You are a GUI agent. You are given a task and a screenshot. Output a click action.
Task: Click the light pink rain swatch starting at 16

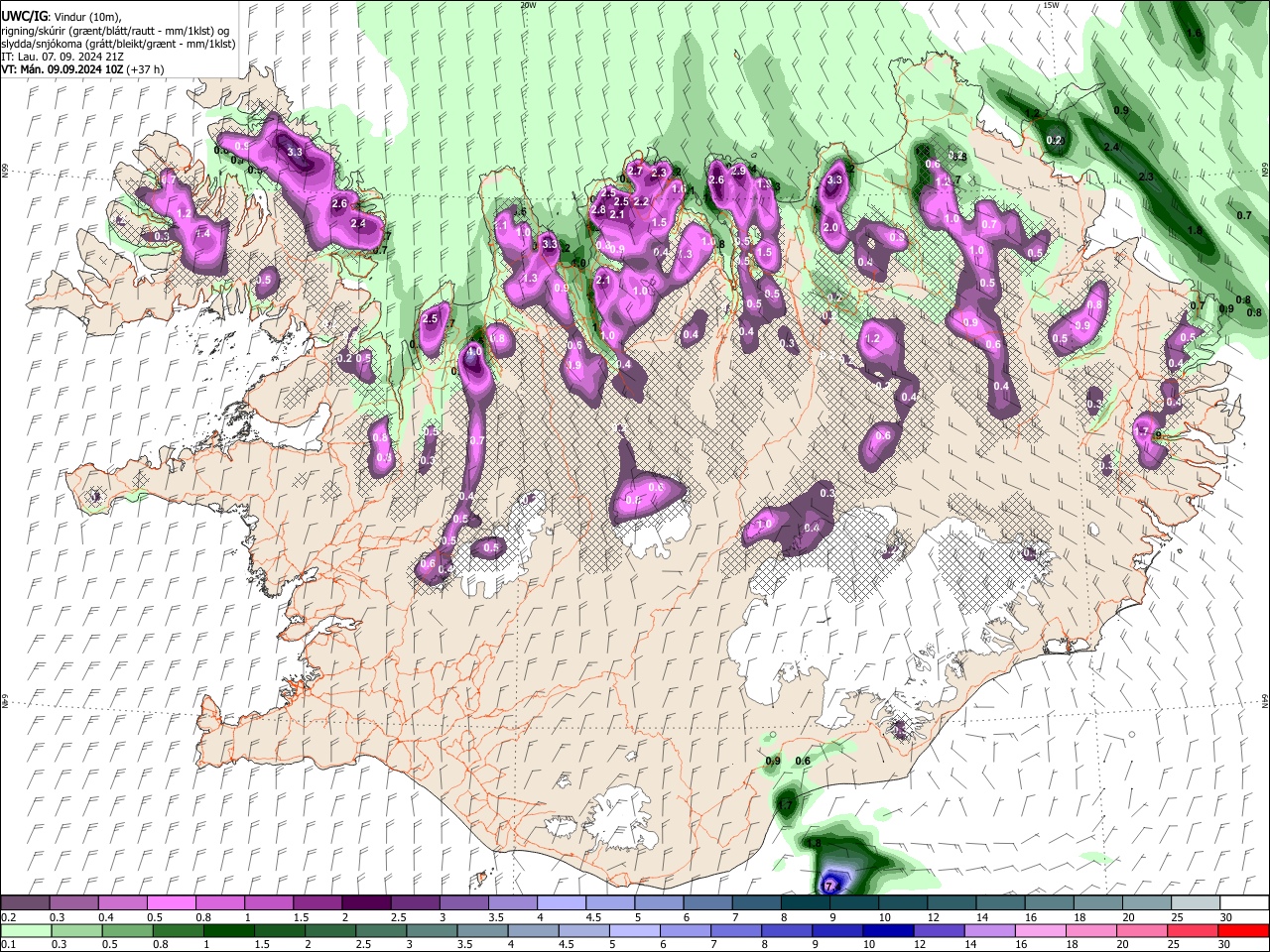tap(1041, 930)
